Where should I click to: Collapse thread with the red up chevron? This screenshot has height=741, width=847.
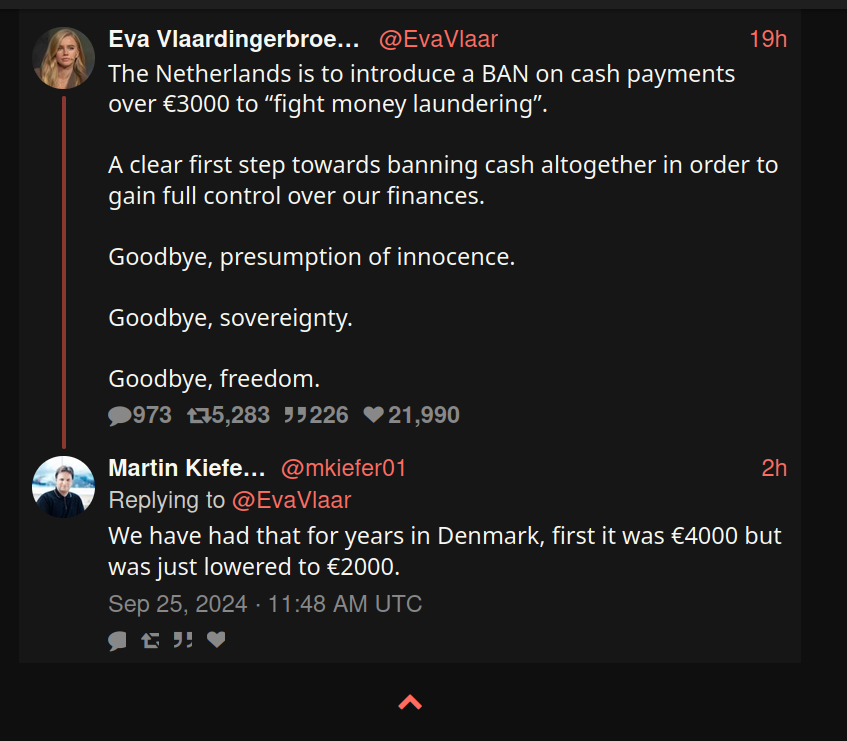[x=410, y=702]
